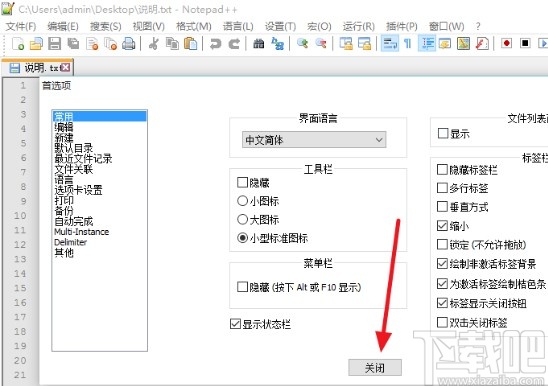This screenshot has height=386, width=548.
Task: Select 自动完成 in the preferences list
Action: click(100, 221)
